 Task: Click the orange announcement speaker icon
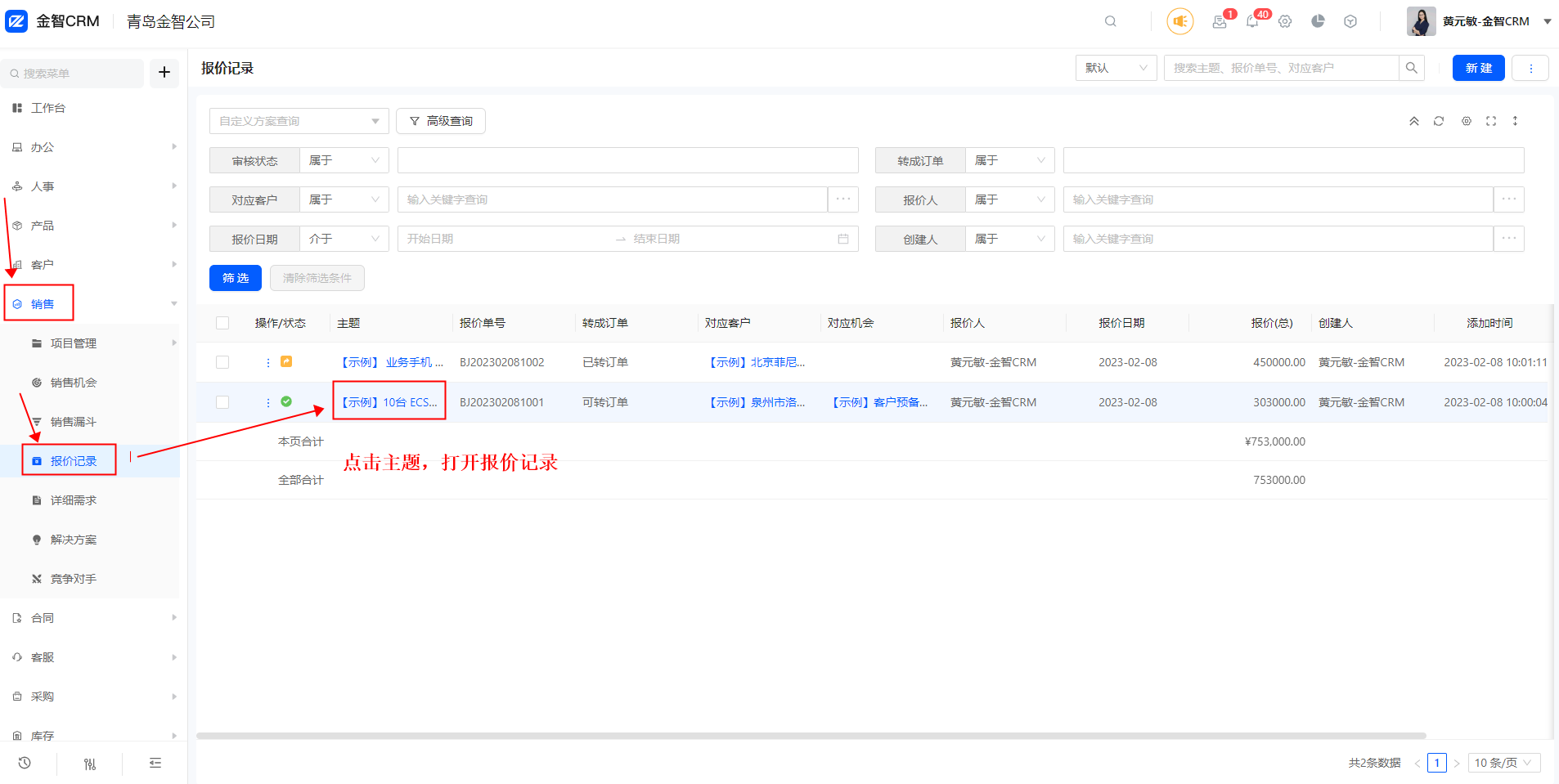(1179, 21)
